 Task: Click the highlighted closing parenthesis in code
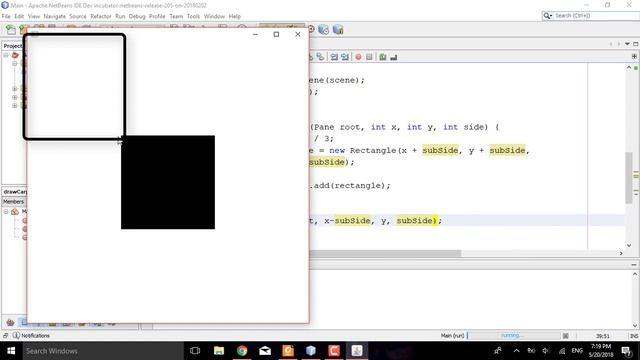point(435,220)
